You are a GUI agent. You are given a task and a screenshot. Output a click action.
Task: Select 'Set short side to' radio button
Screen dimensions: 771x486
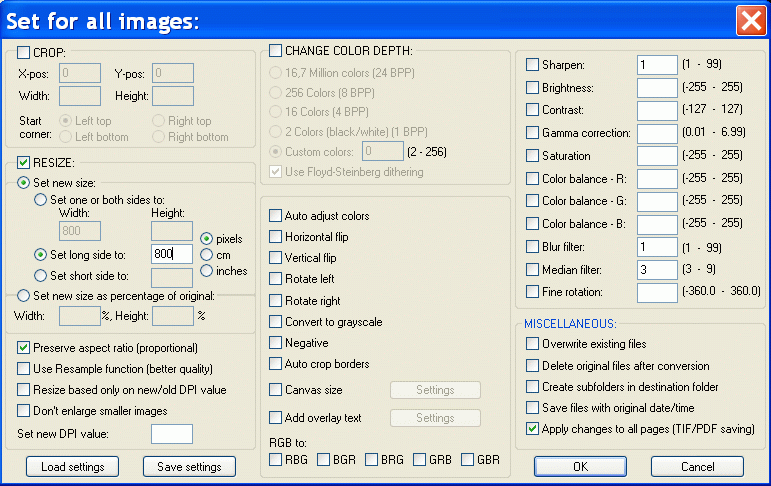point(41,276)
